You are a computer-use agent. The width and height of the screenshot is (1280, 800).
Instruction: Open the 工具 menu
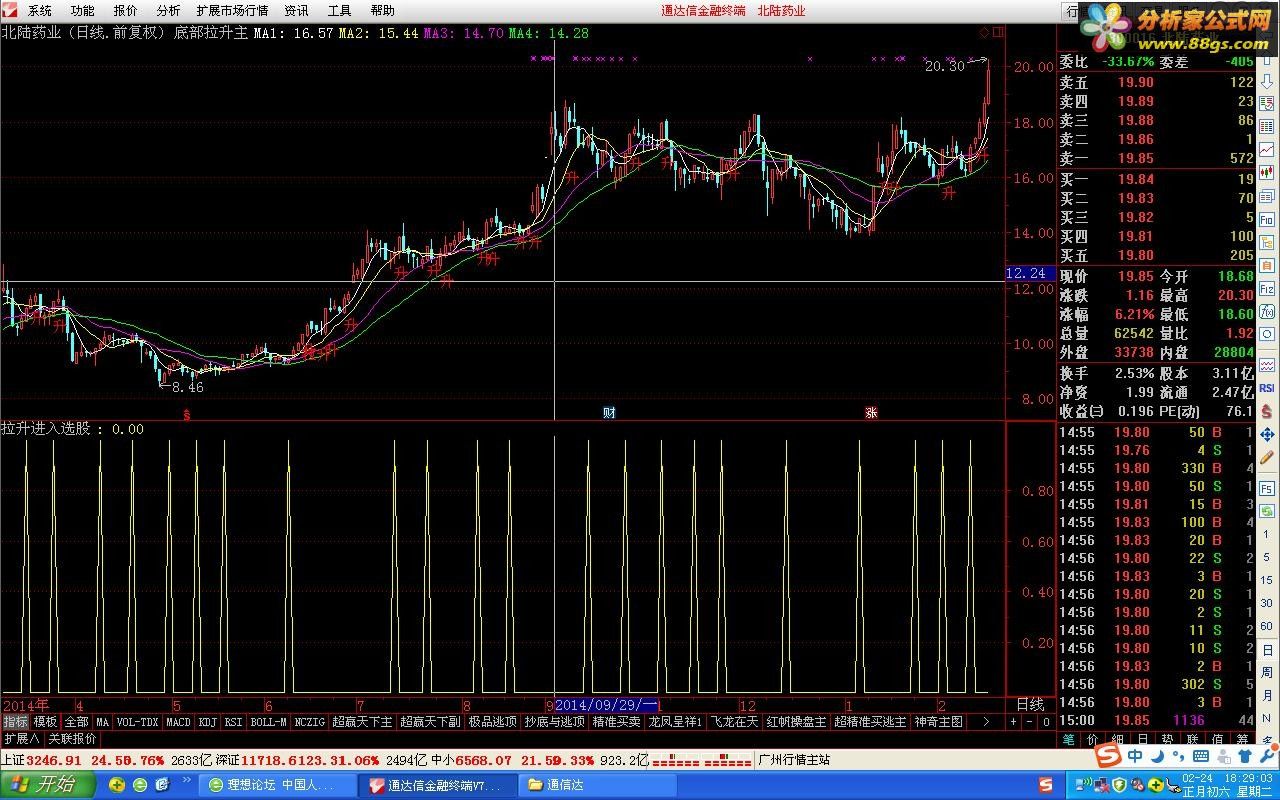339,11
